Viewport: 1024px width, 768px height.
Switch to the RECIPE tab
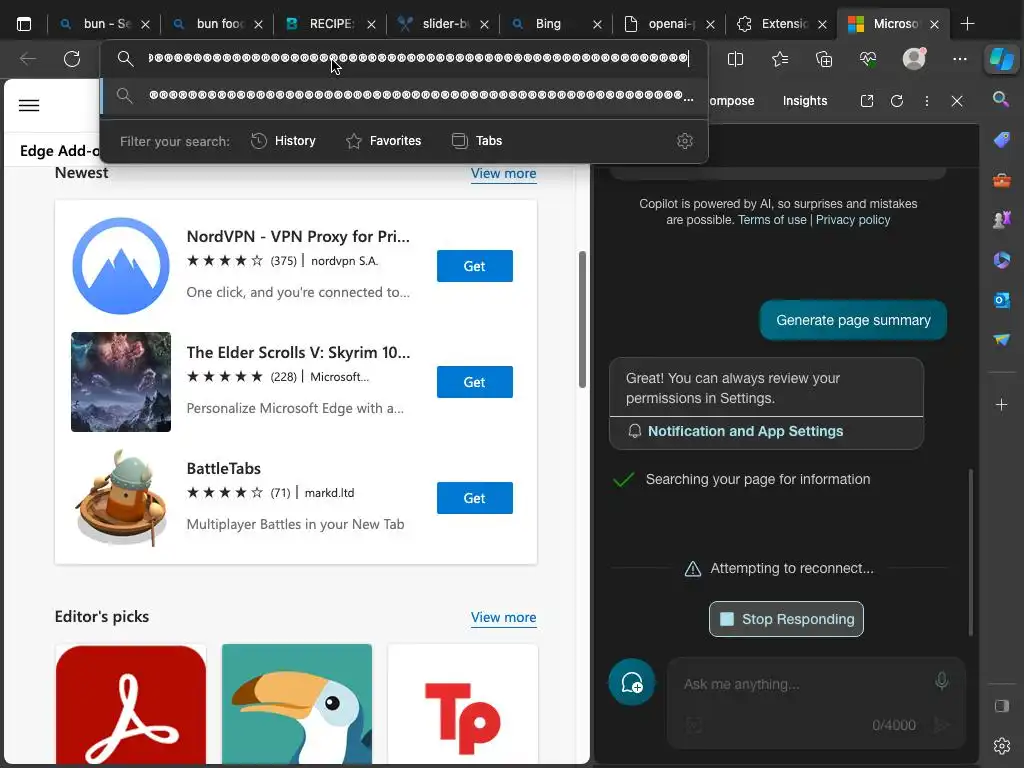pos(330,24)
